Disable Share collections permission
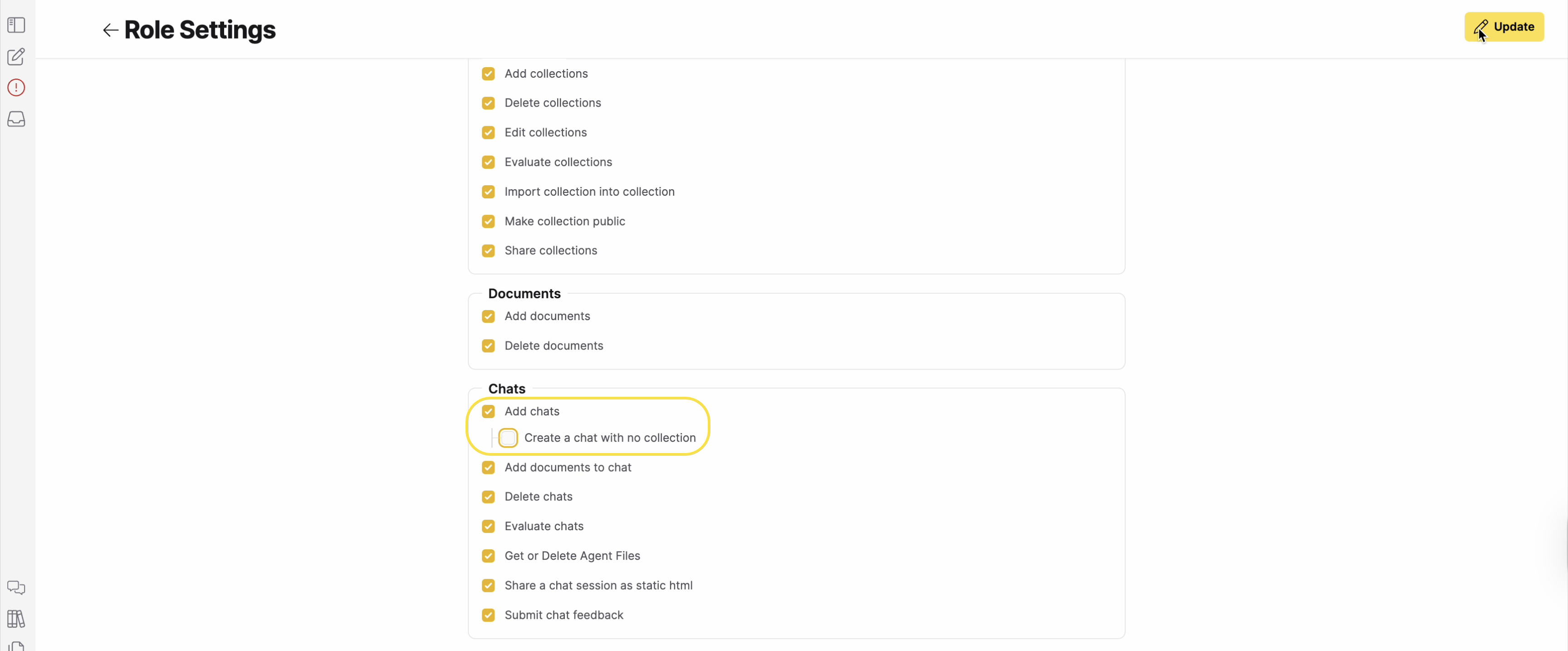 pyautogui.click(x=488, y=251)
